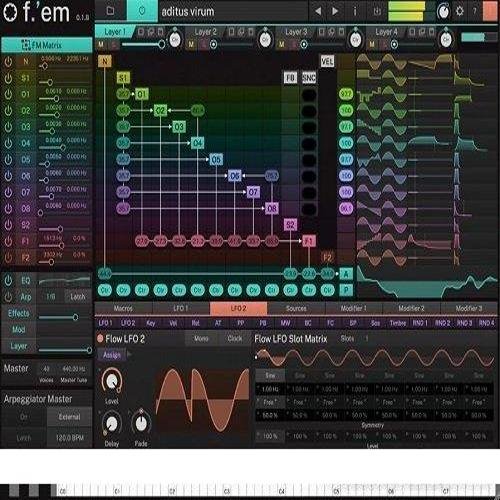The width and height of the screenshot is (500, 500).
Task: Select the VEL matrix column header
Action: point(327,61)
